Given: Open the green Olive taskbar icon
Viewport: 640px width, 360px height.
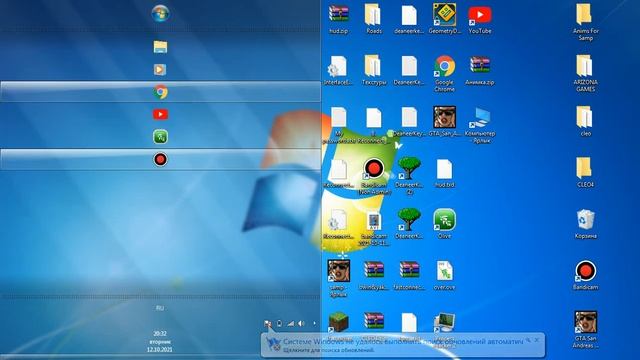Looking at the screenshot, I should (x=160, y=137).
